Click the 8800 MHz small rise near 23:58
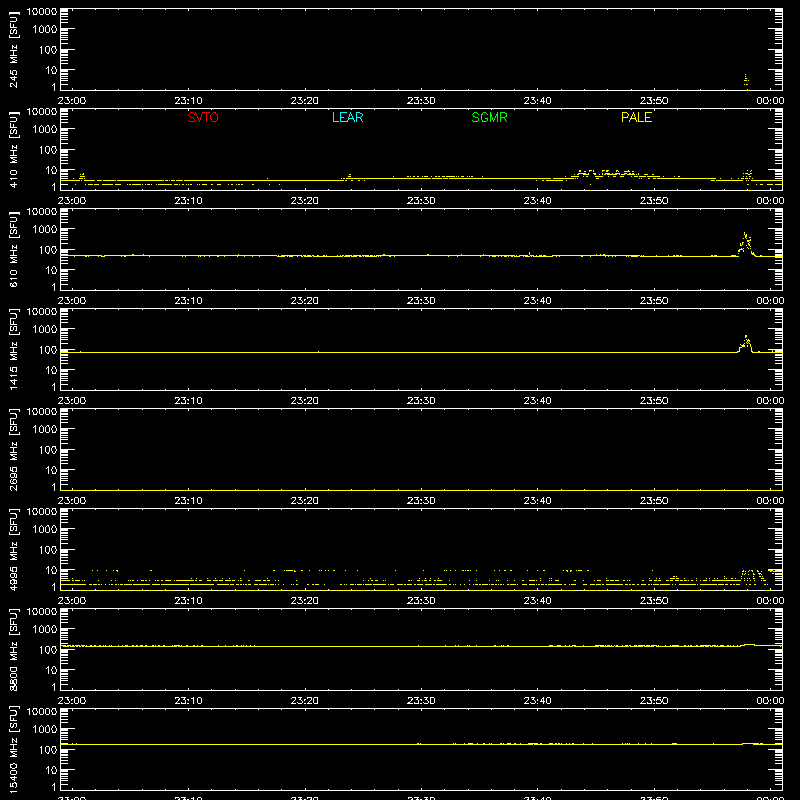This screenshot has height=800, width=800. coord(749,645)
